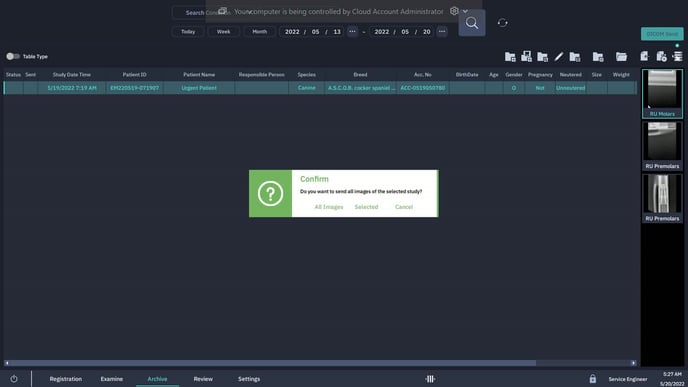
Task: Click the start date day 13 field
Action: [337, 32]
